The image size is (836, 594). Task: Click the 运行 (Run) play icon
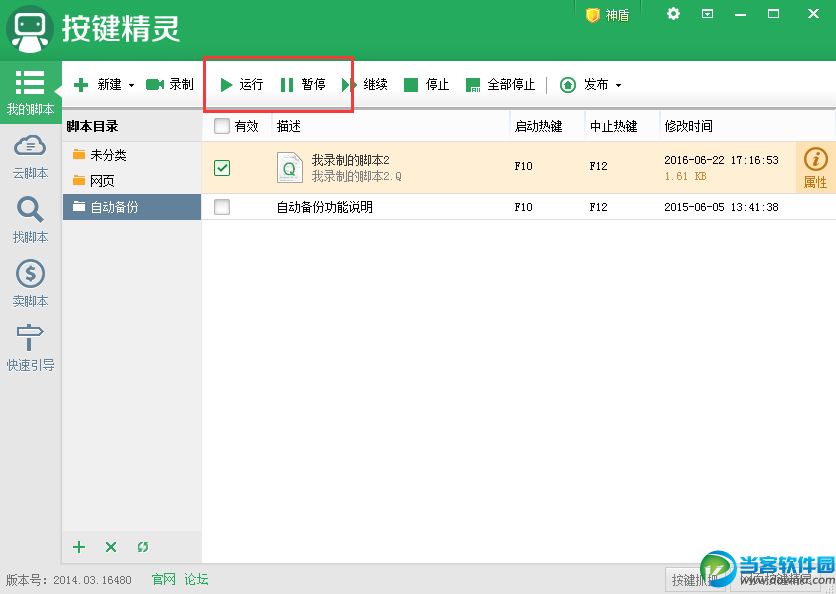coord(227,85)
